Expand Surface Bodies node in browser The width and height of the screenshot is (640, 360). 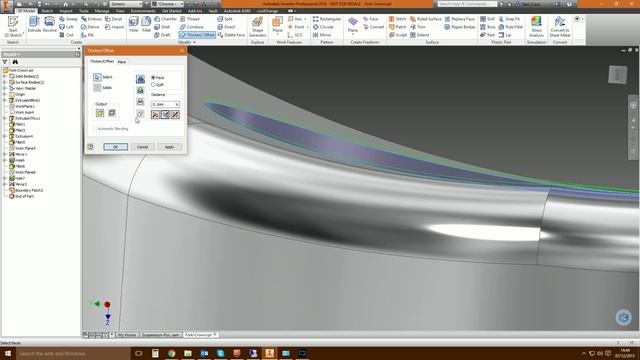[5, 82]
